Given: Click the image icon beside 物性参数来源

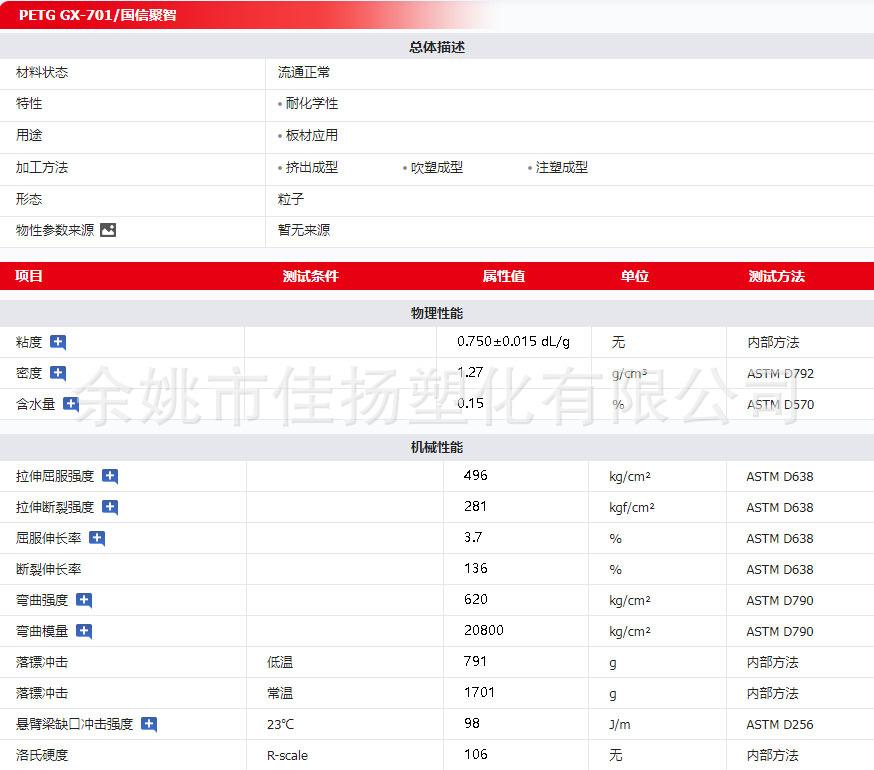Looking at the screenshot, I should click(x=108, y=230).
